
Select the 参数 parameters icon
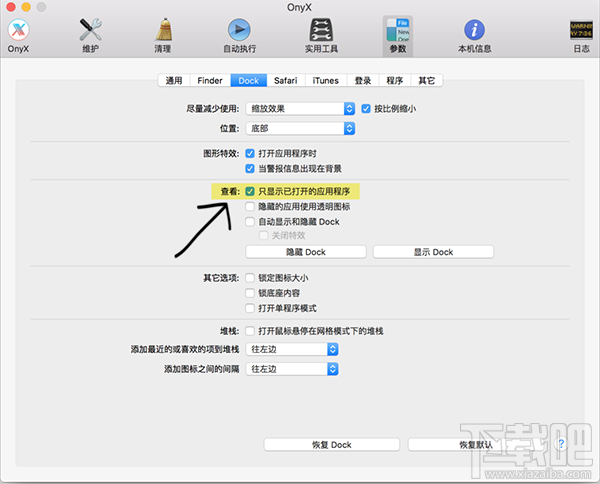(398, 36)
